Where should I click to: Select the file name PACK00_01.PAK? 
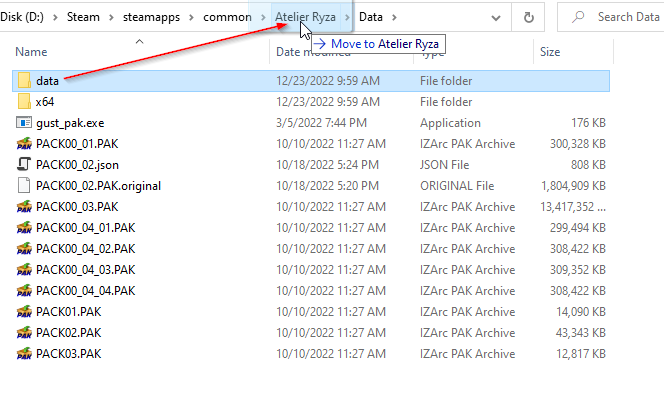[x=77, y=144]
